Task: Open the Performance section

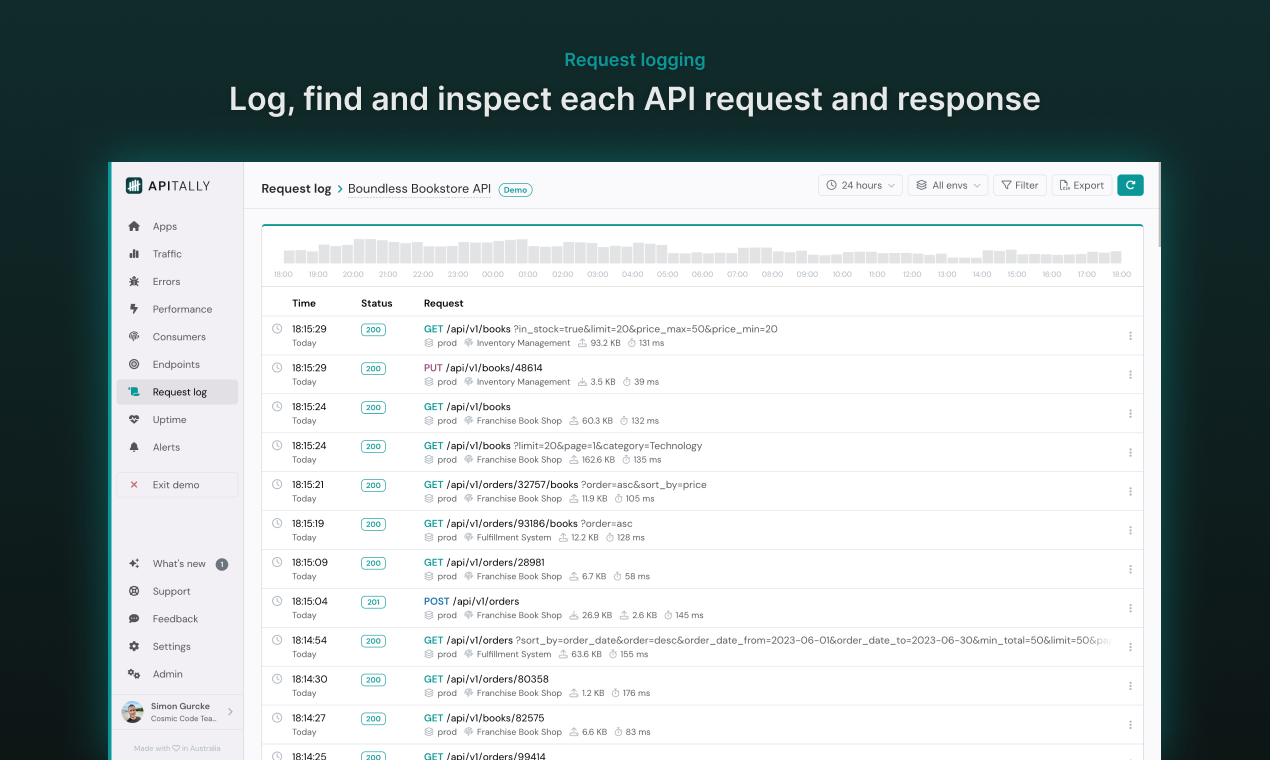Action: pos(177,309)
